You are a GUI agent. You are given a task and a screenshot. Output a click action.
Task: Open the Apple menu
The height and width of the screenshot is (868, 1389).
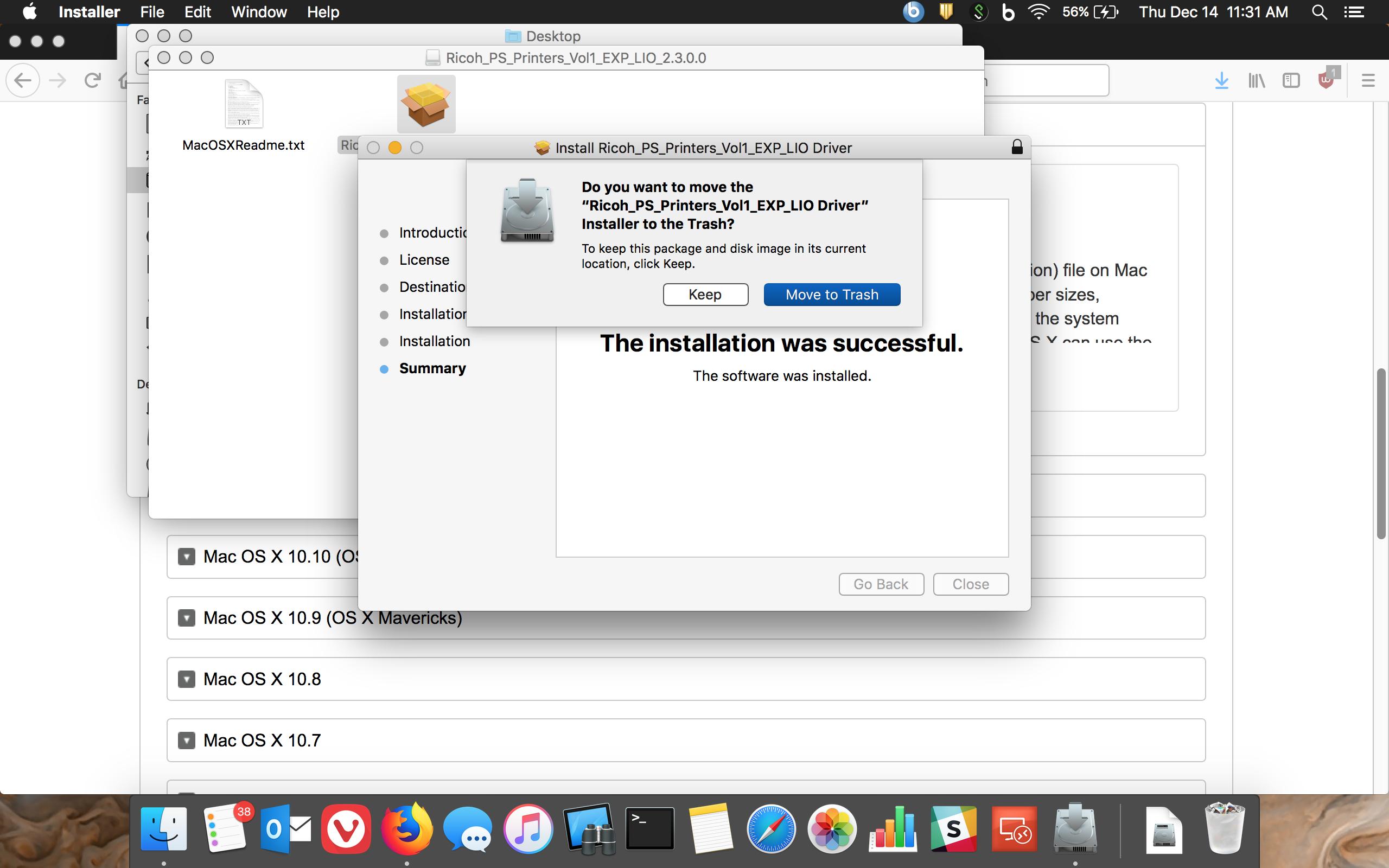[30, 11]
